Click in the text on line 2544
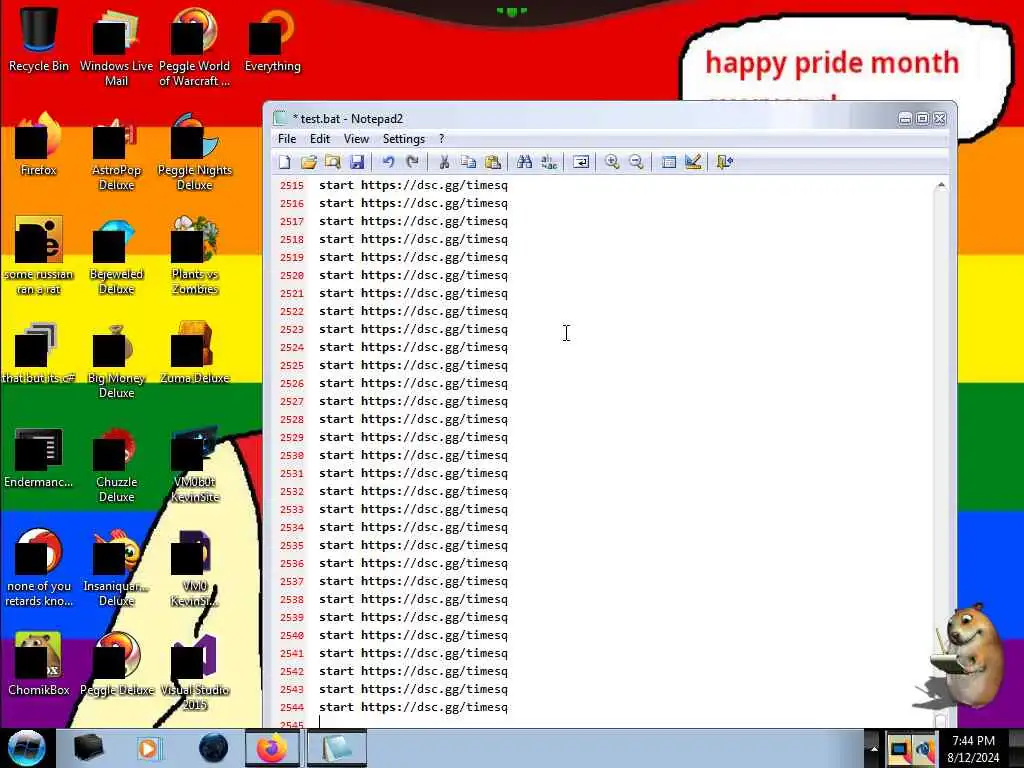 (413, 707)
